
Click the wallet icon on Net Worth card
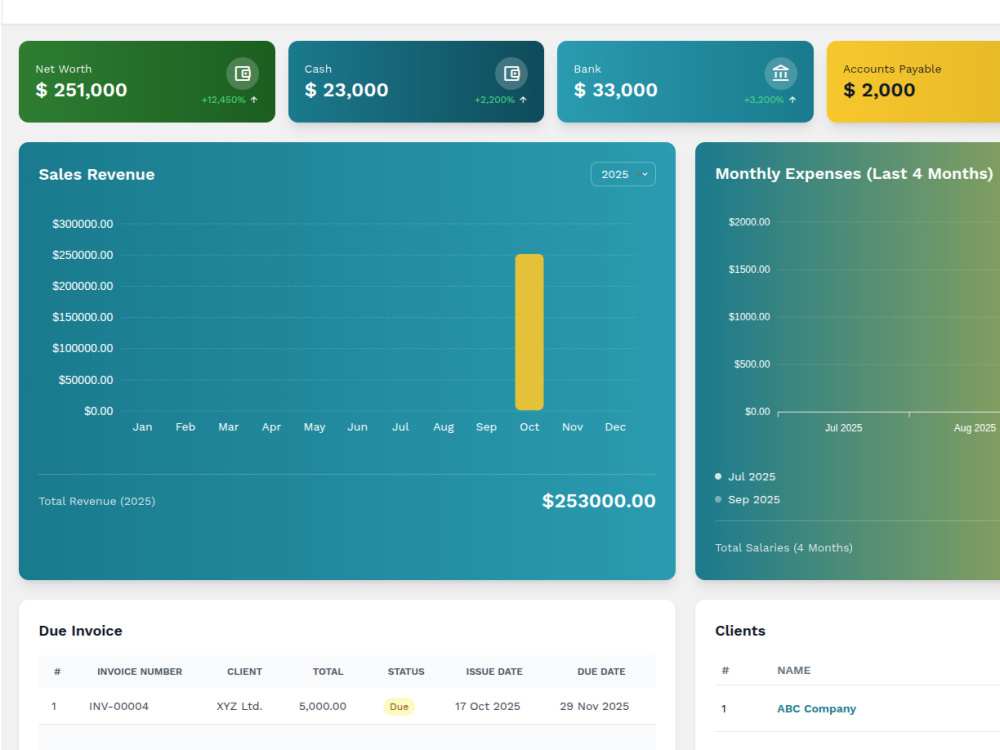click(x=242, y=73)
